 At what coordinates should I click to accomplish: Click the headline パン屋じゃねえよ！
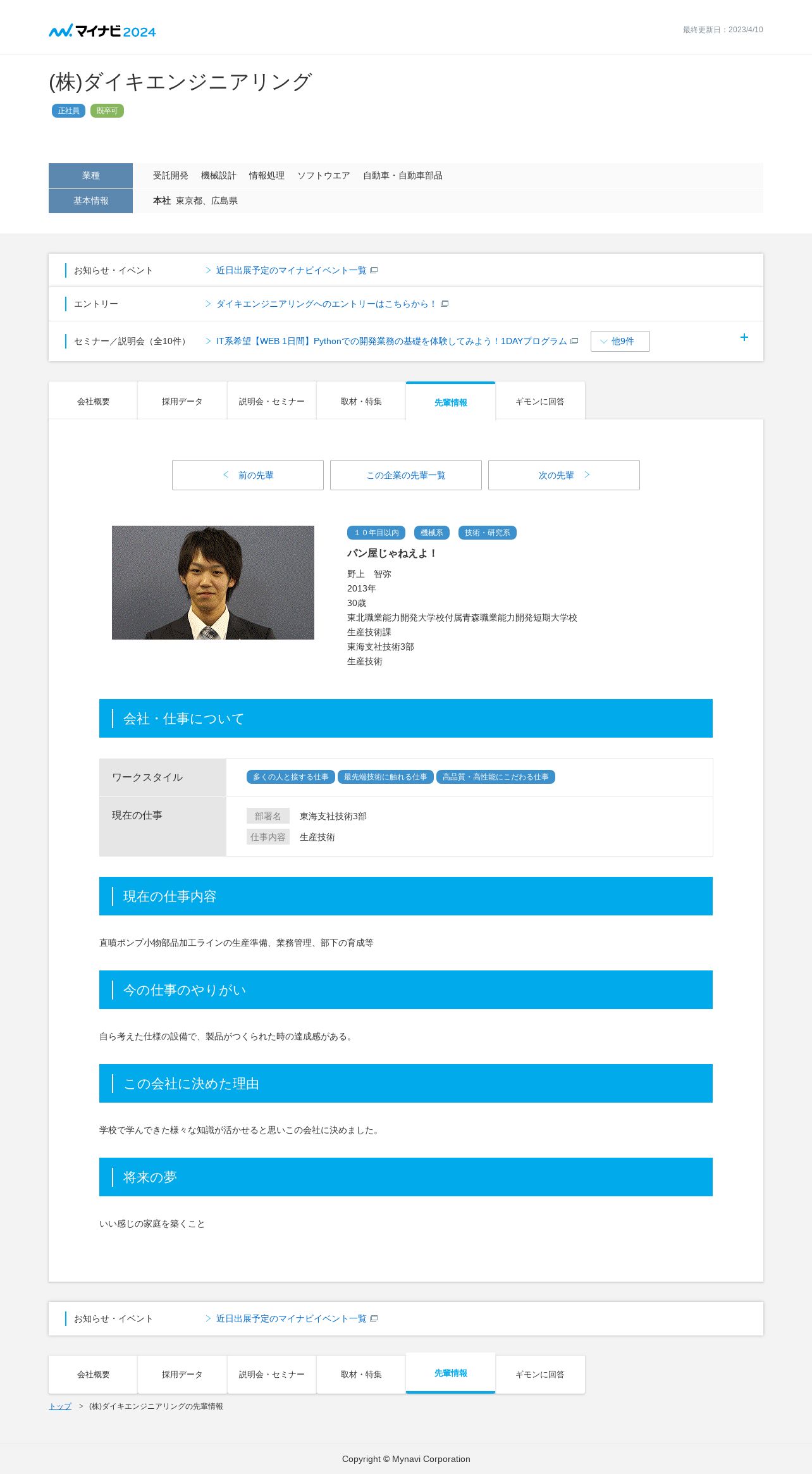[392, 554]
